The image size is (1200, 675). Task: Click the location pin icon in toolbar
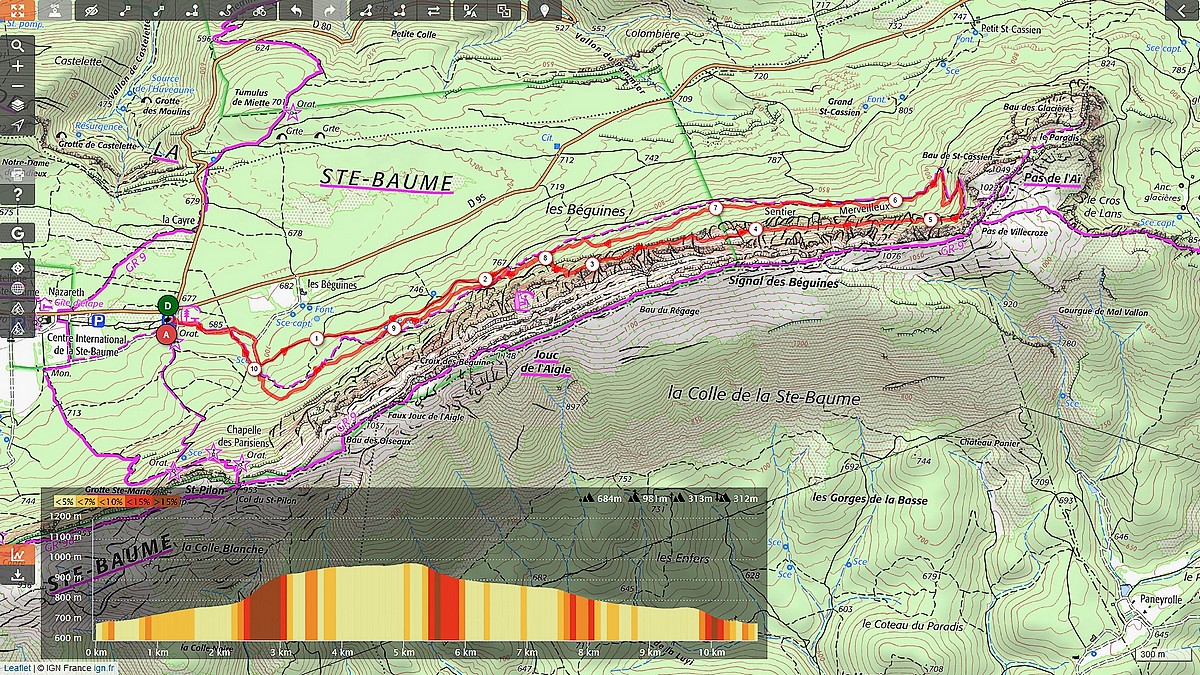coord(544,10)
